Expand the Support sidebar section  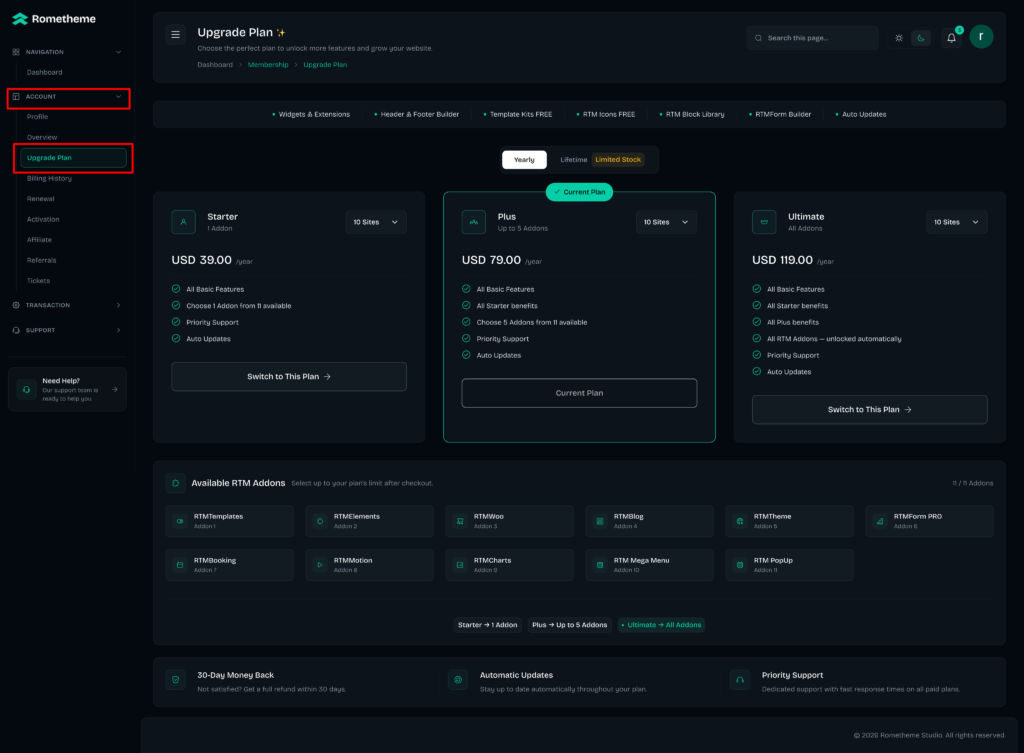click(x=67, y=330)
